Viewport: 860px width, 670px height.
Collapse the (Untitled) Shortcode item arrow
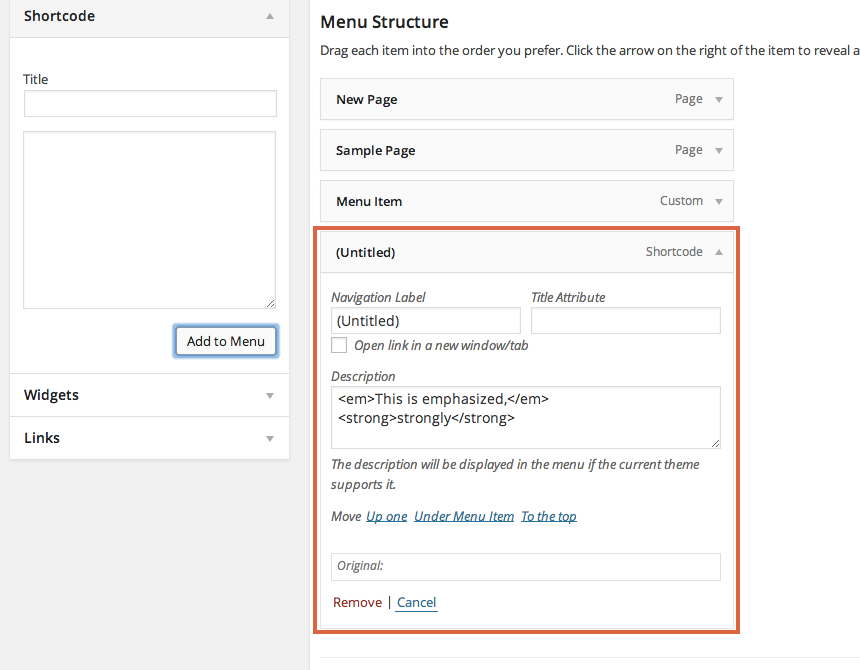(x=718, y=252)
